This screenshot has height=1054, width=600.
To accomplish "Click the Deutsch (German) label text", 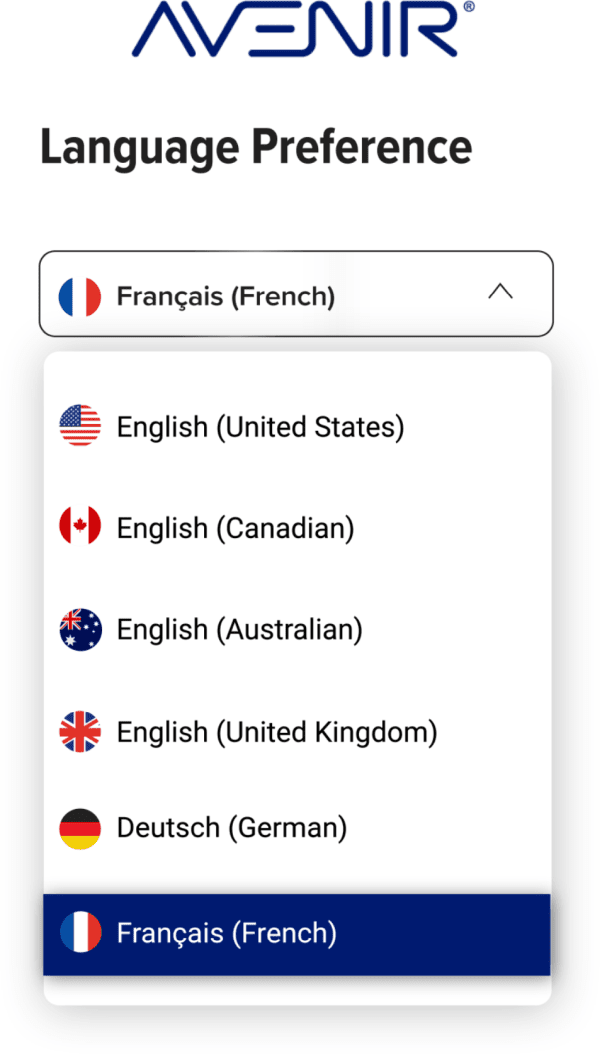I will 232,828.
